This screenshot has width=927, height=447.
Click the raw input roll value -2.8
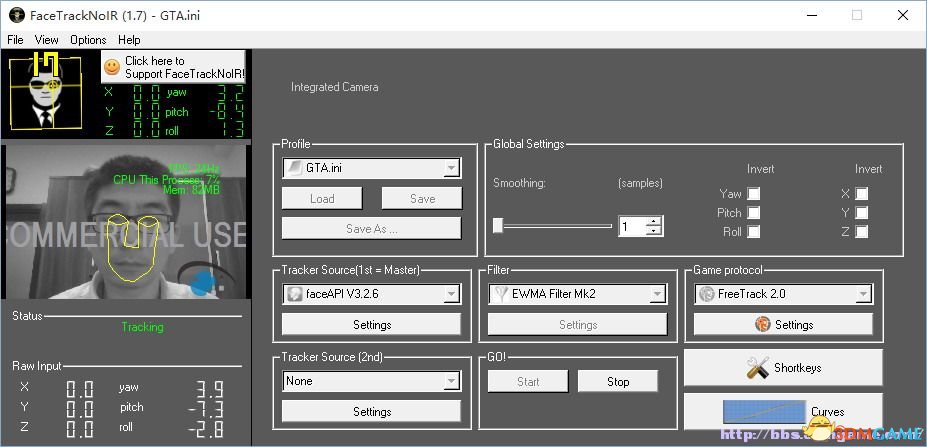point(206,428)
